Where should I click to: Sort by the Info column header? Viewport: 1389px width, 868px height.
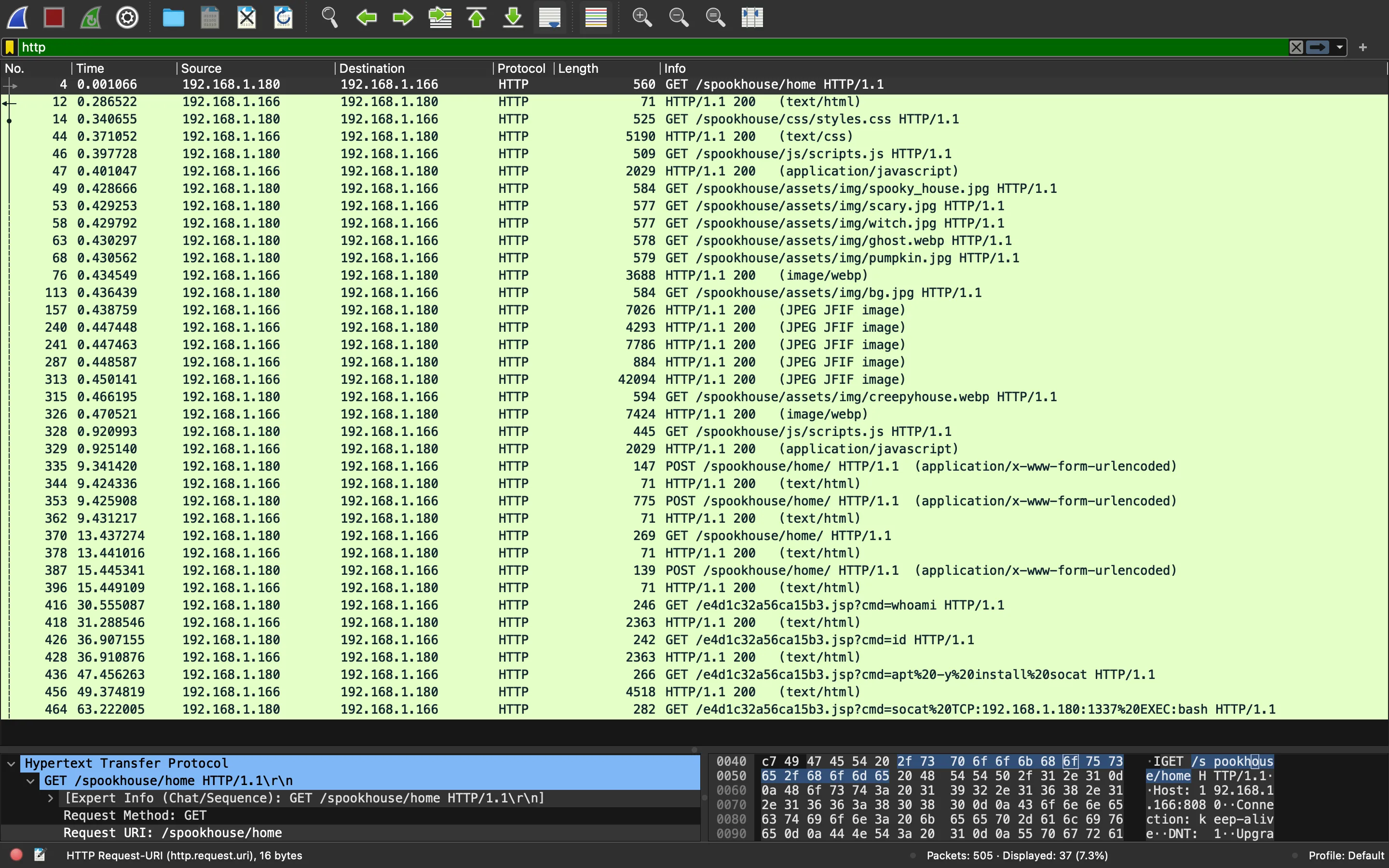(1023, 68)
